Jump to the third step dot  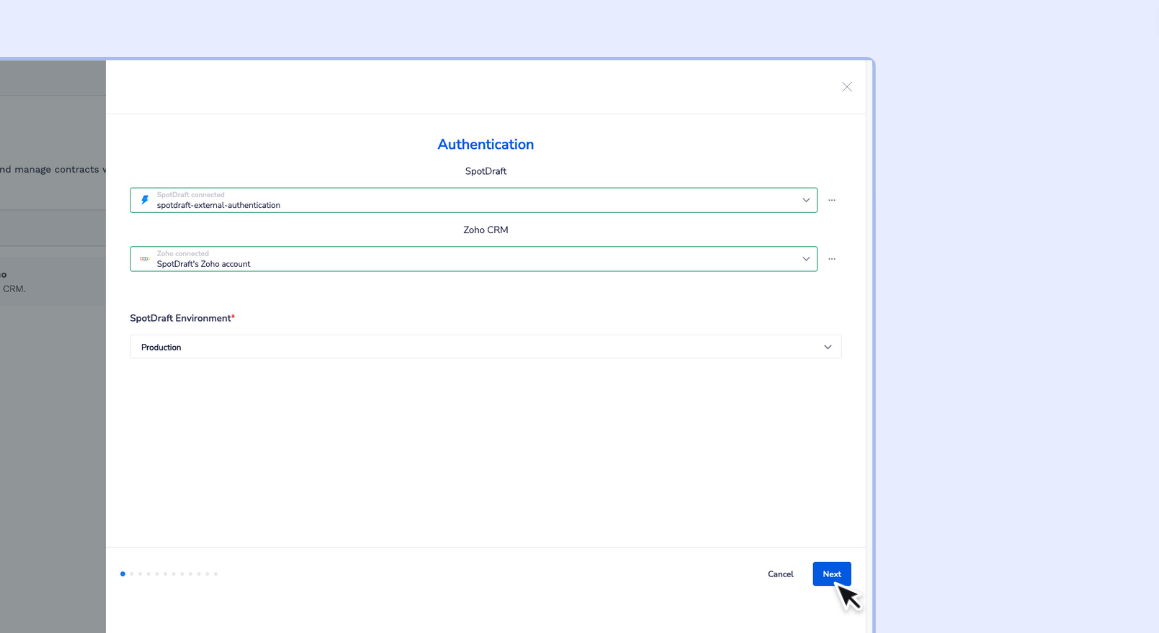140,574
